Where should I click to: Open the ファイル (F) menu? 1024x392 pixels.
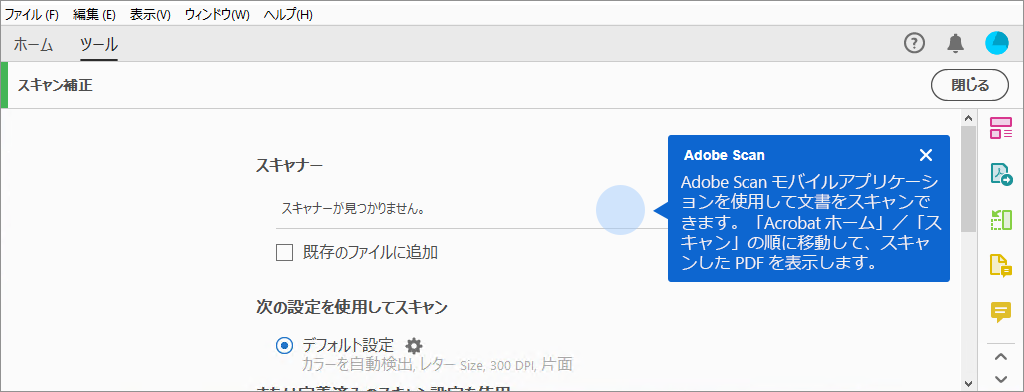pyautogui.click(x=32, y=14)
